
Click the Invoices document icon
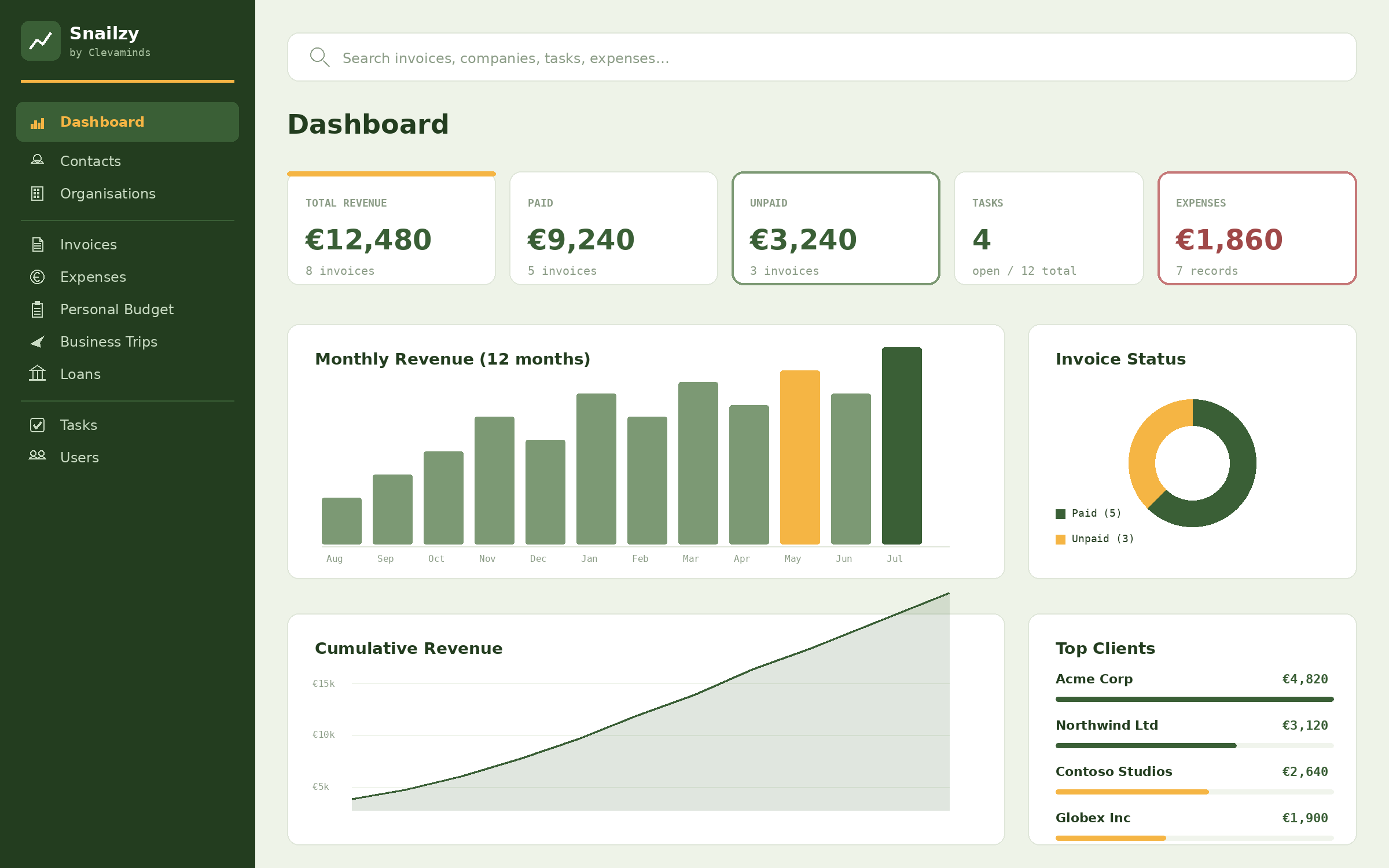point(38,244)
